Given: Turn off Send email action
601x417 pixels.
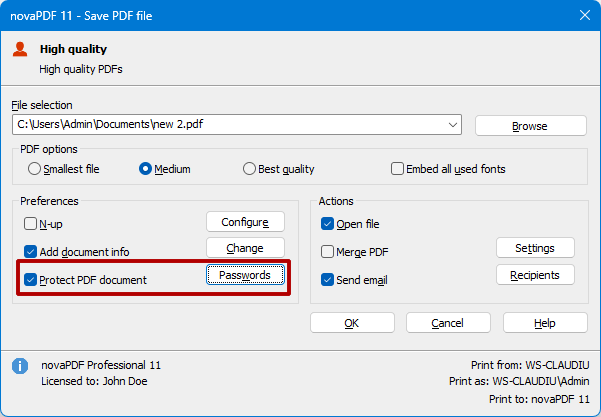Looking at the screenshot, I should click(328, 280).
